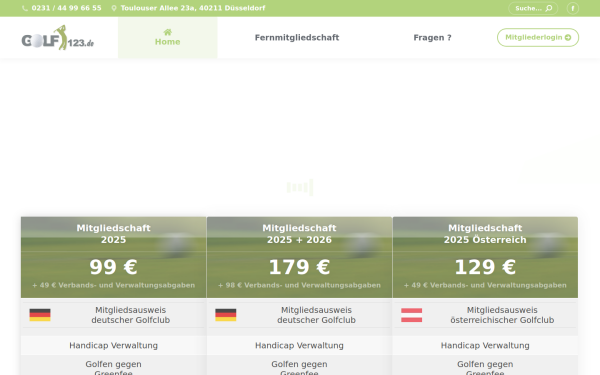Click 'Mitgliedsausweis deutscher Golfclub' in 2025 card
Image resolution: width=600 pixels, height=375 pixels.
coord(130,315)
